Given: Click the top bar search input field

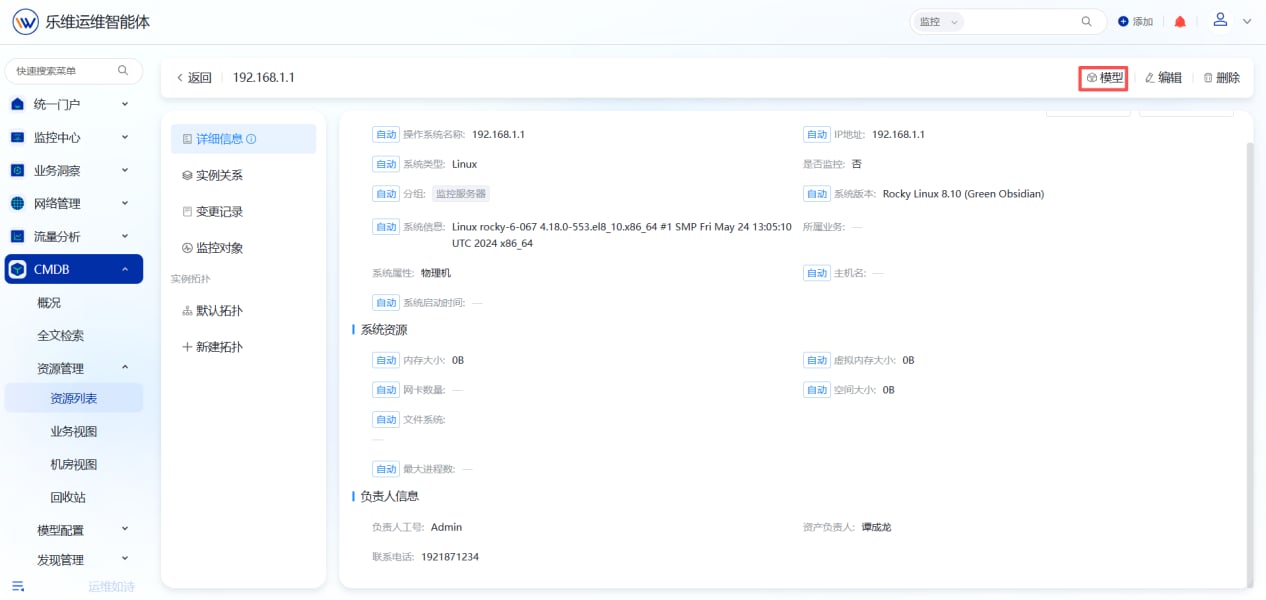Looking at the screenshot, I should coord(1021,21).
